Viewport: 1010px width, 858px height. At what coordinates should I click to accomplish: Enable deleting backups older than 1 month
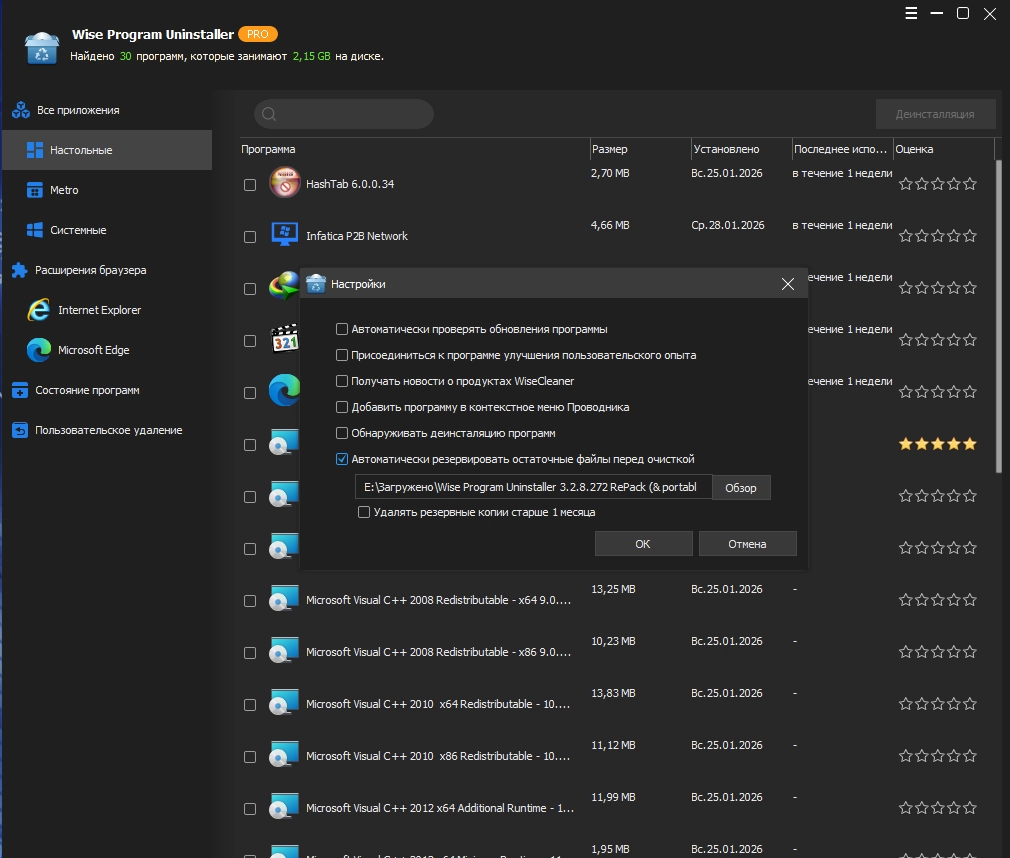(364, 512)
